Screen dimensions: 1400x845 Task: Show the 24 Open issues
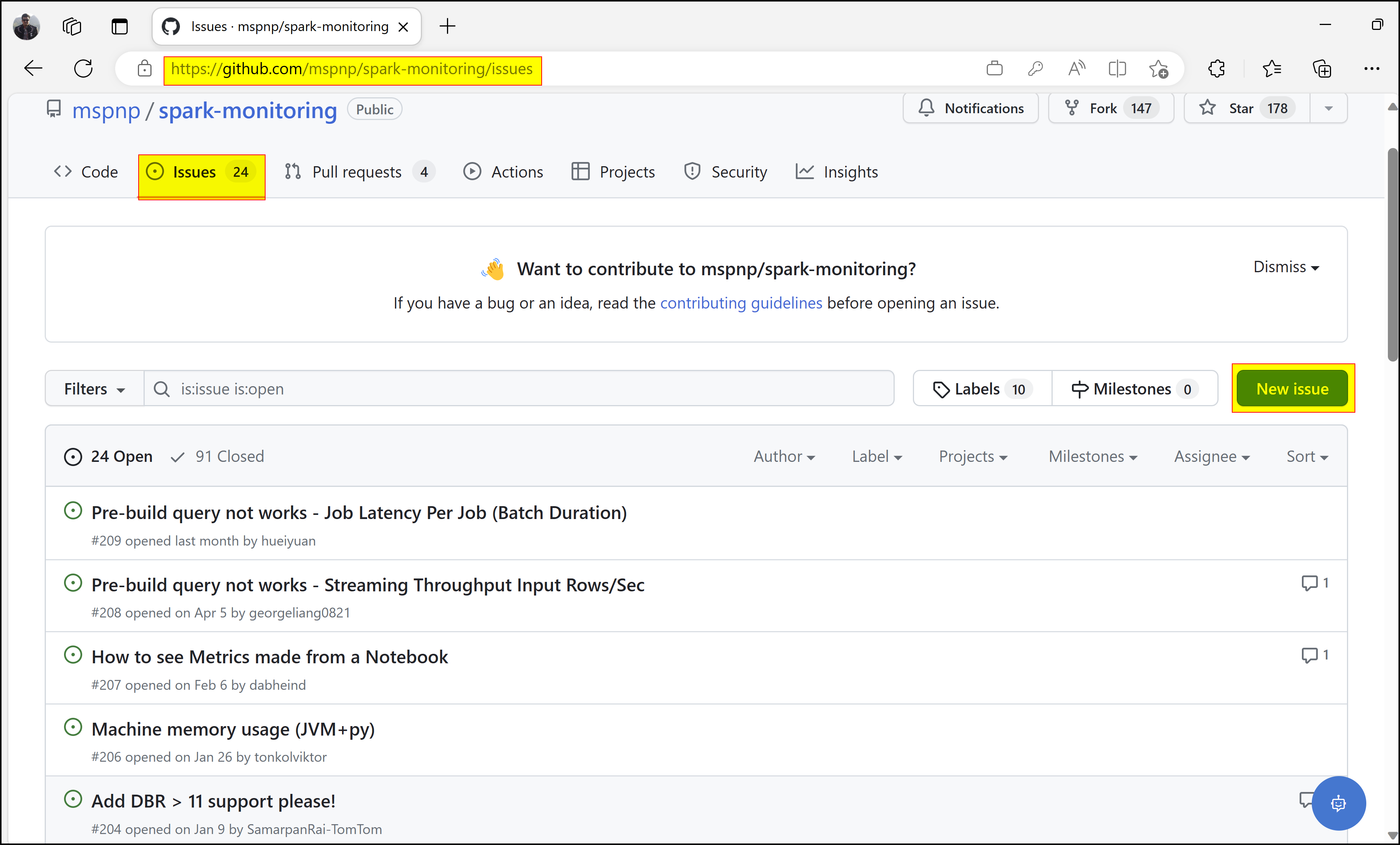(x=108, y=456)
